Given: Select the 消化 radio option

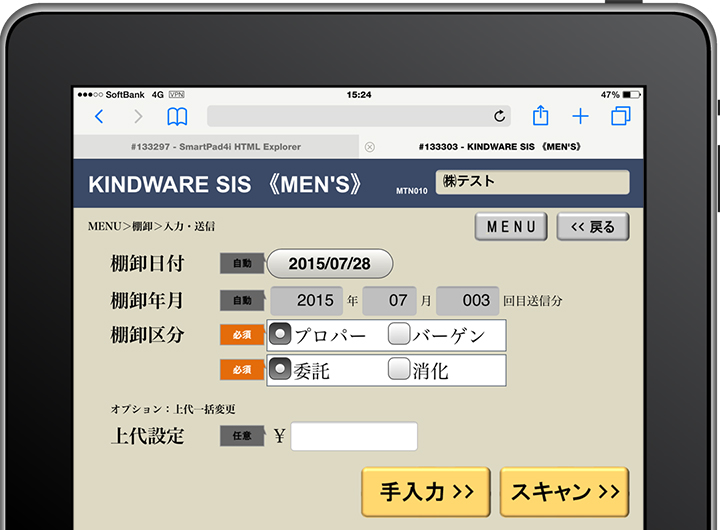Looking at the screenshot, I should [x=399, y=369].
